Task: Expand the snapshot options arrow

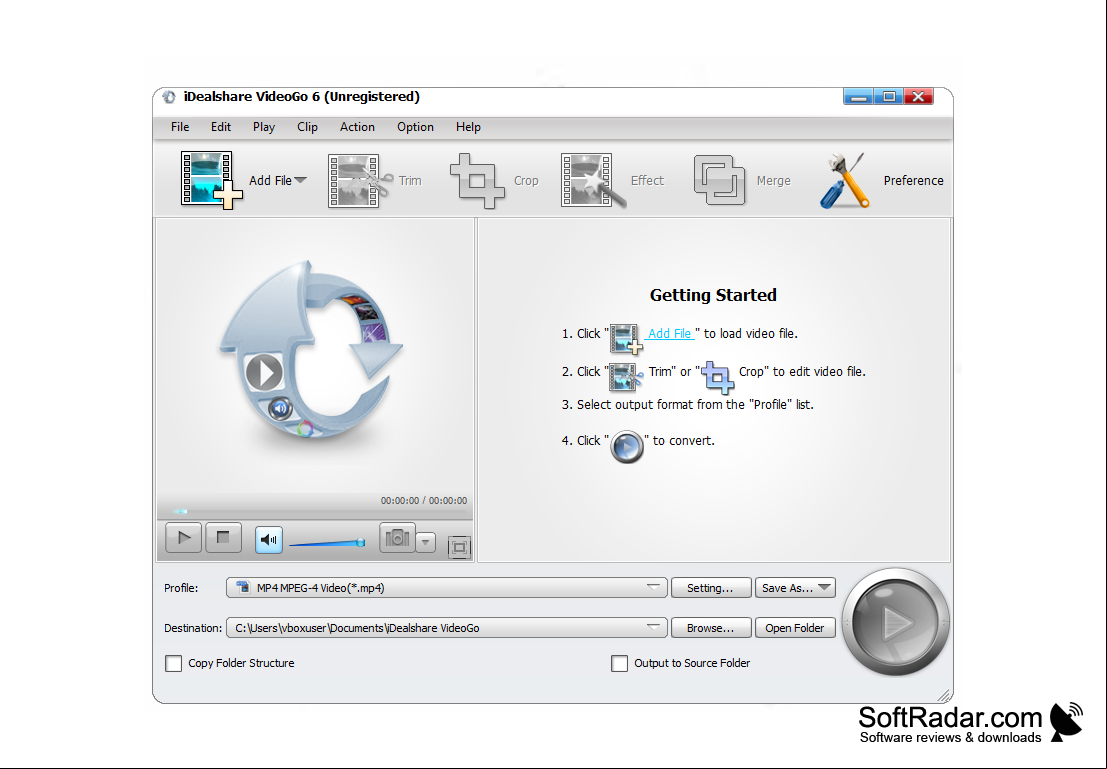Action: [426, 542]
